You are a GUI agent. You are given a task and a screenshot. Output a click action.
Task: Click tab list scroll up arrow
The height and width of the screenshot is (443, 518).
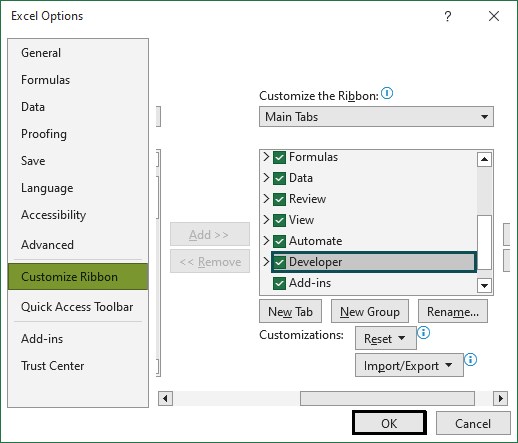tap(484, 159)
